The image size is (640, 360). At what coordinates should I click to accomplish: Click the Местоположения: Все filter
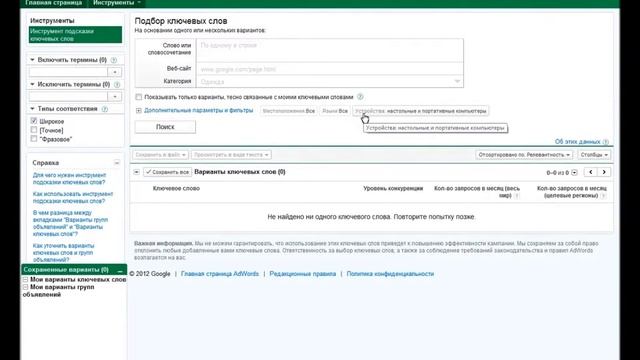click(x=289, y=111)
